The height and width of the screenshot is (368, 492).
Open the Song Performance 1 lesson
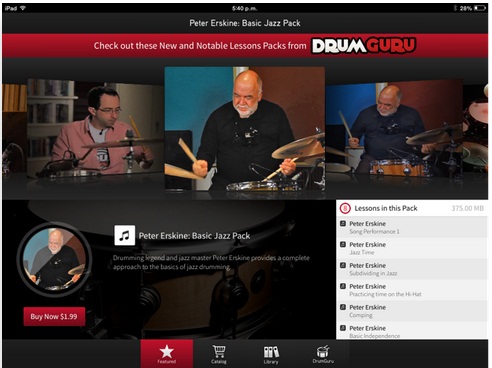click(x=412, y=227)
